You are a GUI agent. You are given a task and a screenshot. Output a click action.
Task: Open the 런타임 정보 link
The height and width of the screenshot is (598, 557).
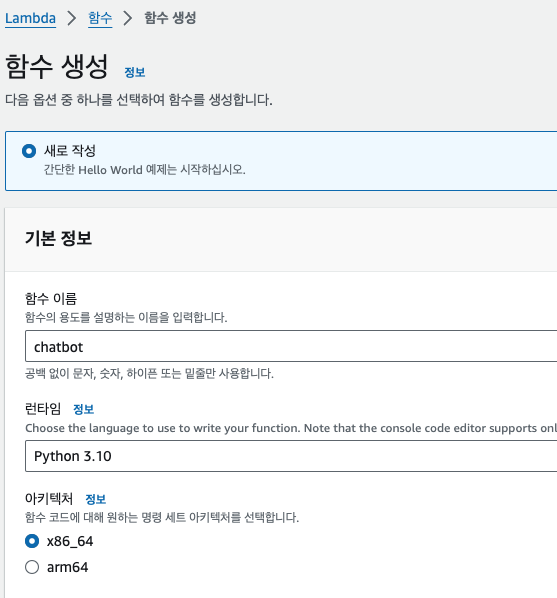coord(83,409)
